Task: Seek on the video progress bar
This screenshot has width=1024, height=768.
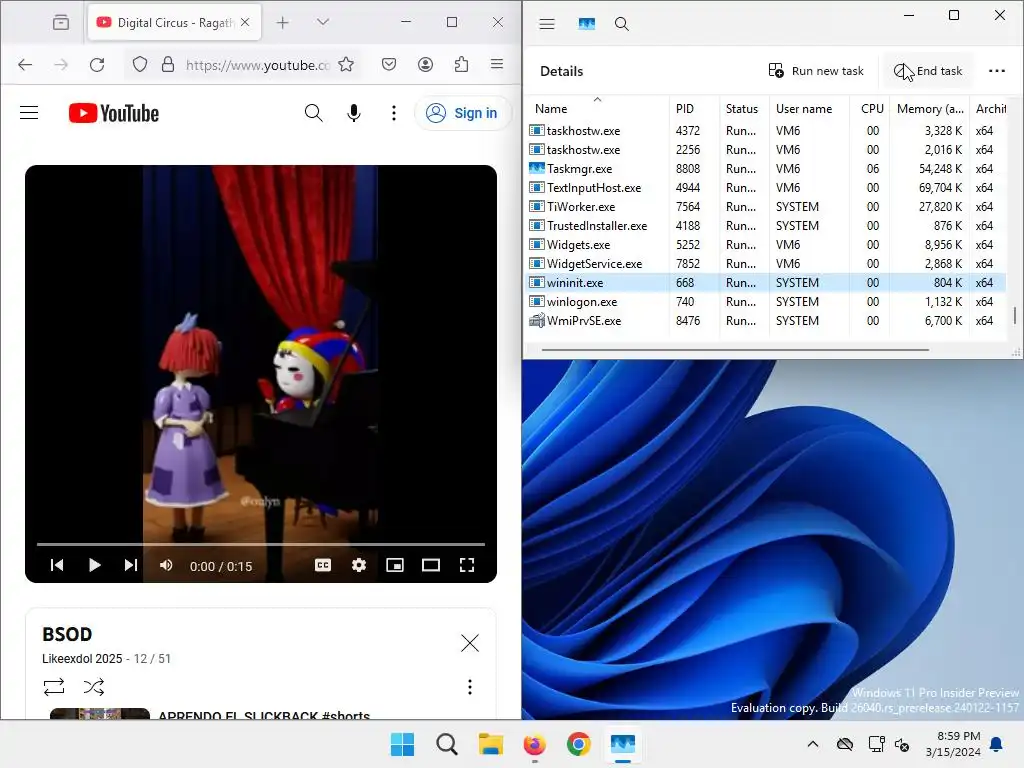Action: coord(261,543)
